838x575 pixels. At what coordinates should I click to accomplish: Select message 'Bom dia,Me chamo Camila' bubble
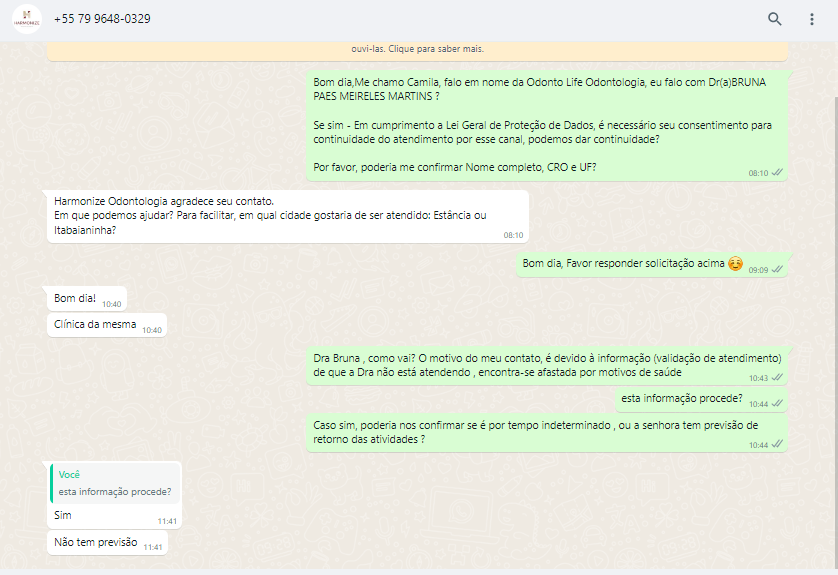tap(547, 125)
